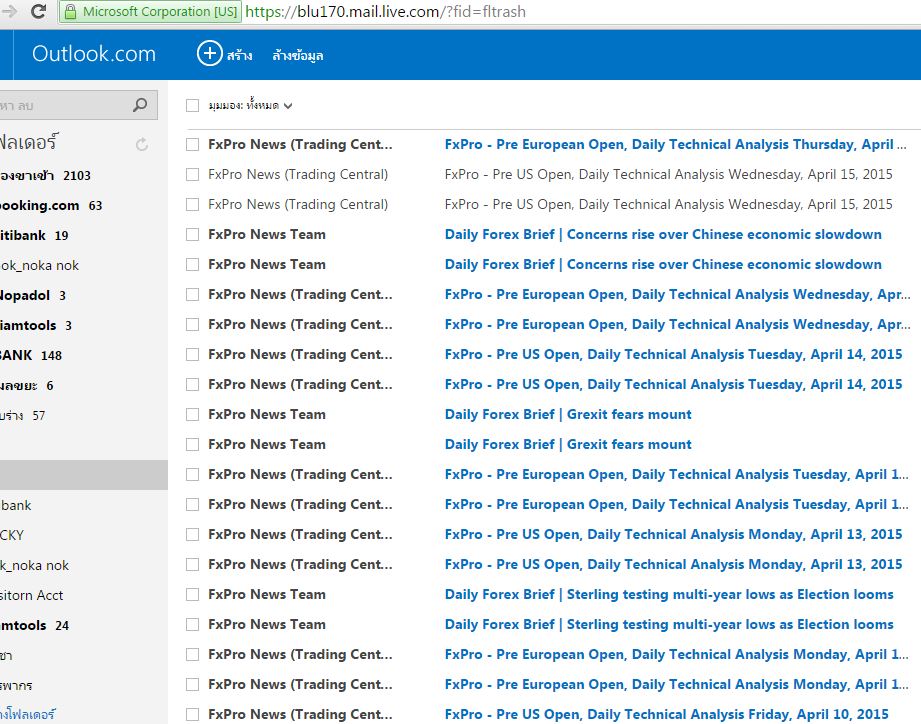Open the Pre US Open Friday, April 10 email
The width and height of the screenshot is (921, 724).
click(666, 714)
